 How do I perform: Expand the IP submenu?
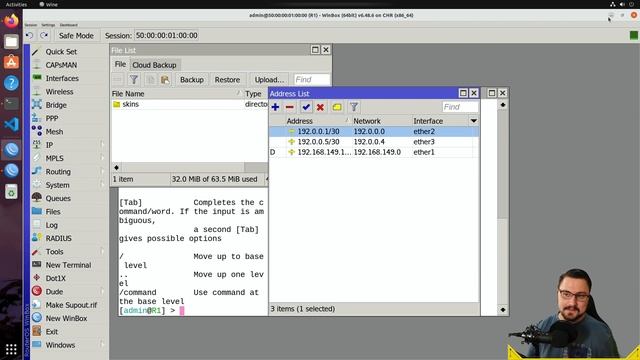[49, 145]
